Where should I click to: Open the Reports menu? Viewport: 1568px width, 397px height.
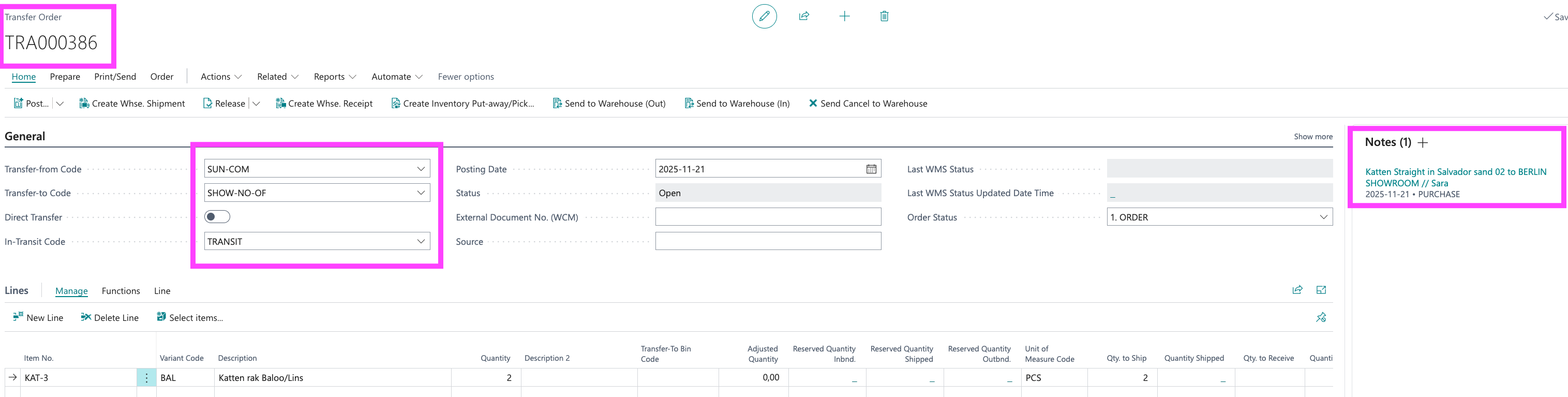coord(334,77)
